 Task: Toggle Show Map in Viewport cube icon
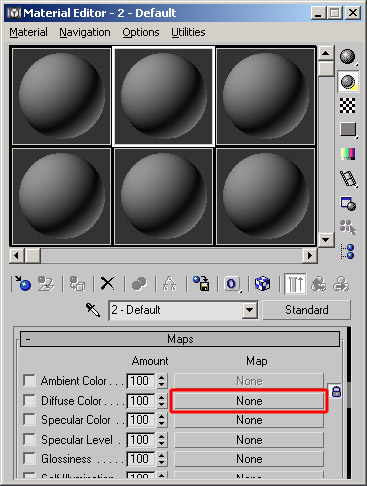[x=263, y=284]
